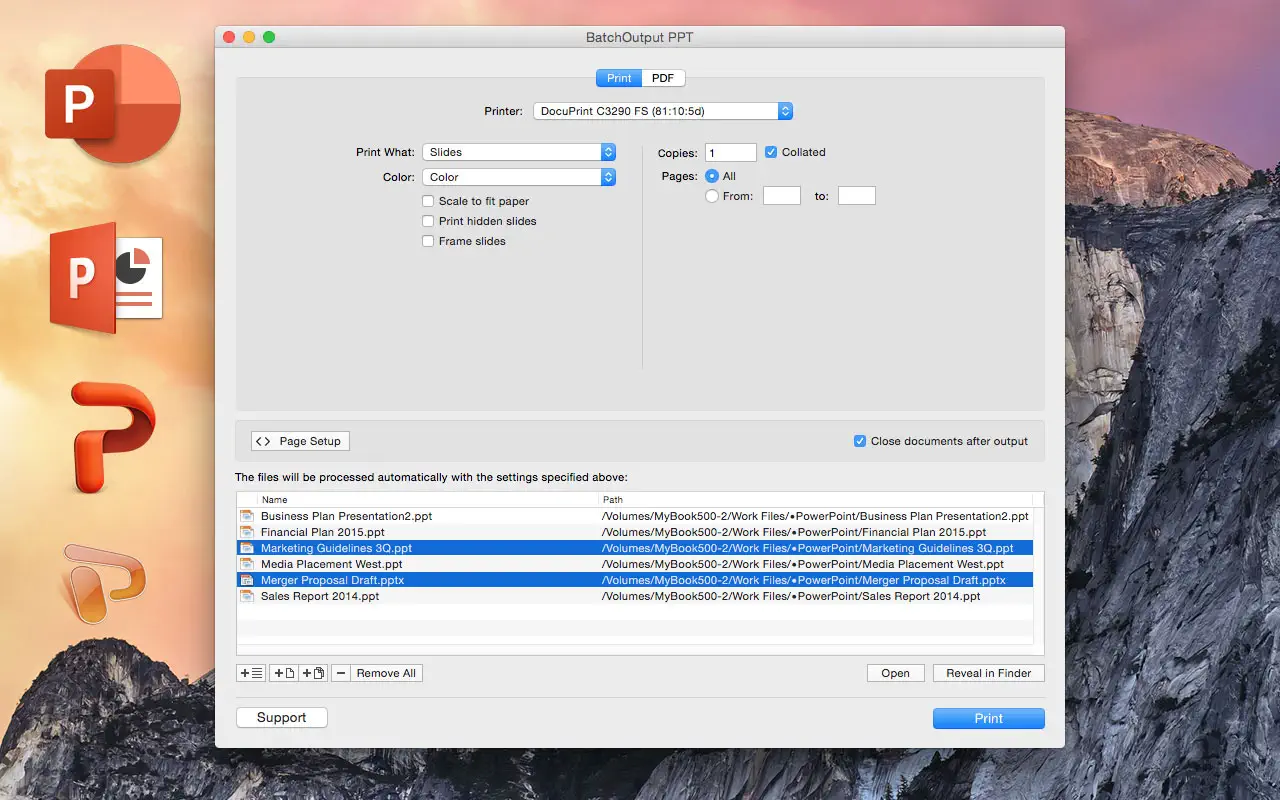Click the minus button to remove selected file
The image size is (1280, 800).
click(341, 673)
